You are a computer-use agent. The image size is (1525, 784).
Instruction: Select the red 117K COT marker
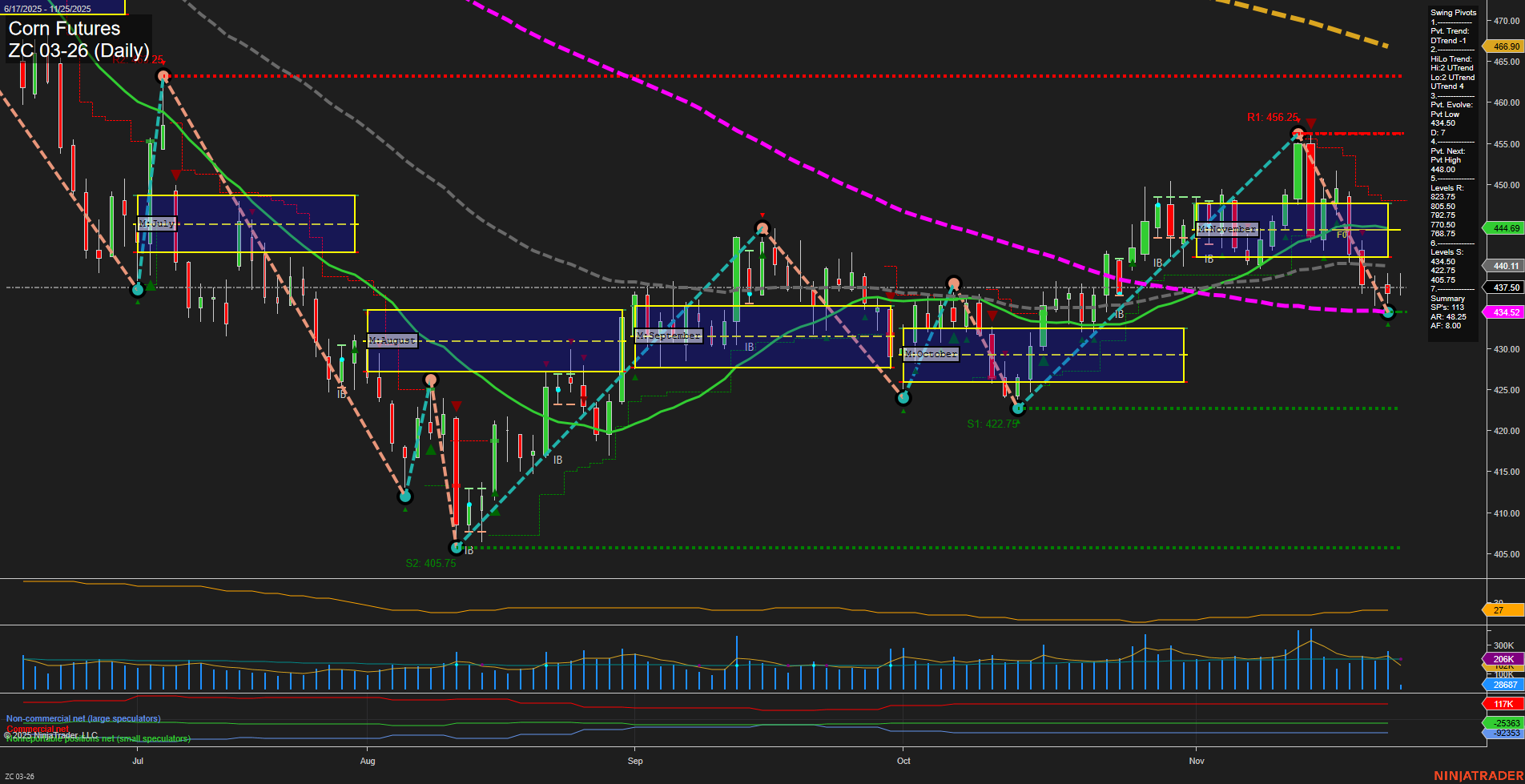coord(1499,702)
